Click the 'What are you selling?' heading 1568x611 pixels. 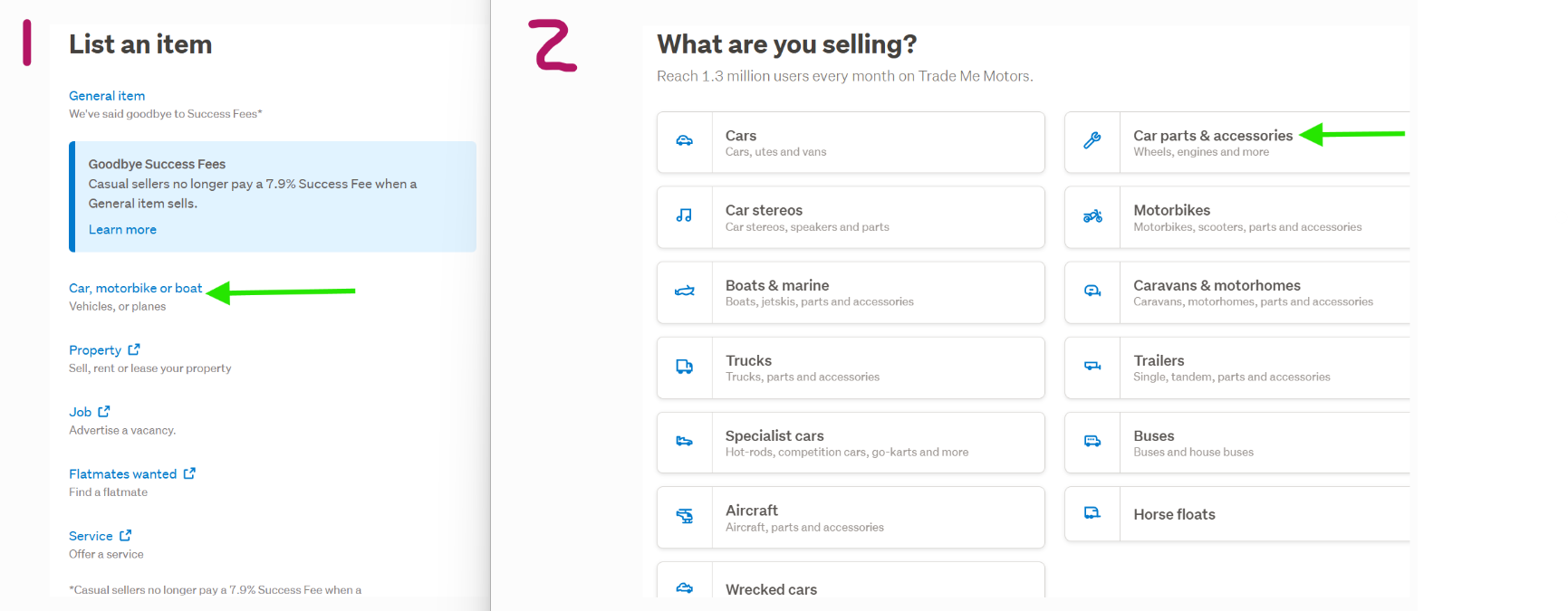(786, 44)
